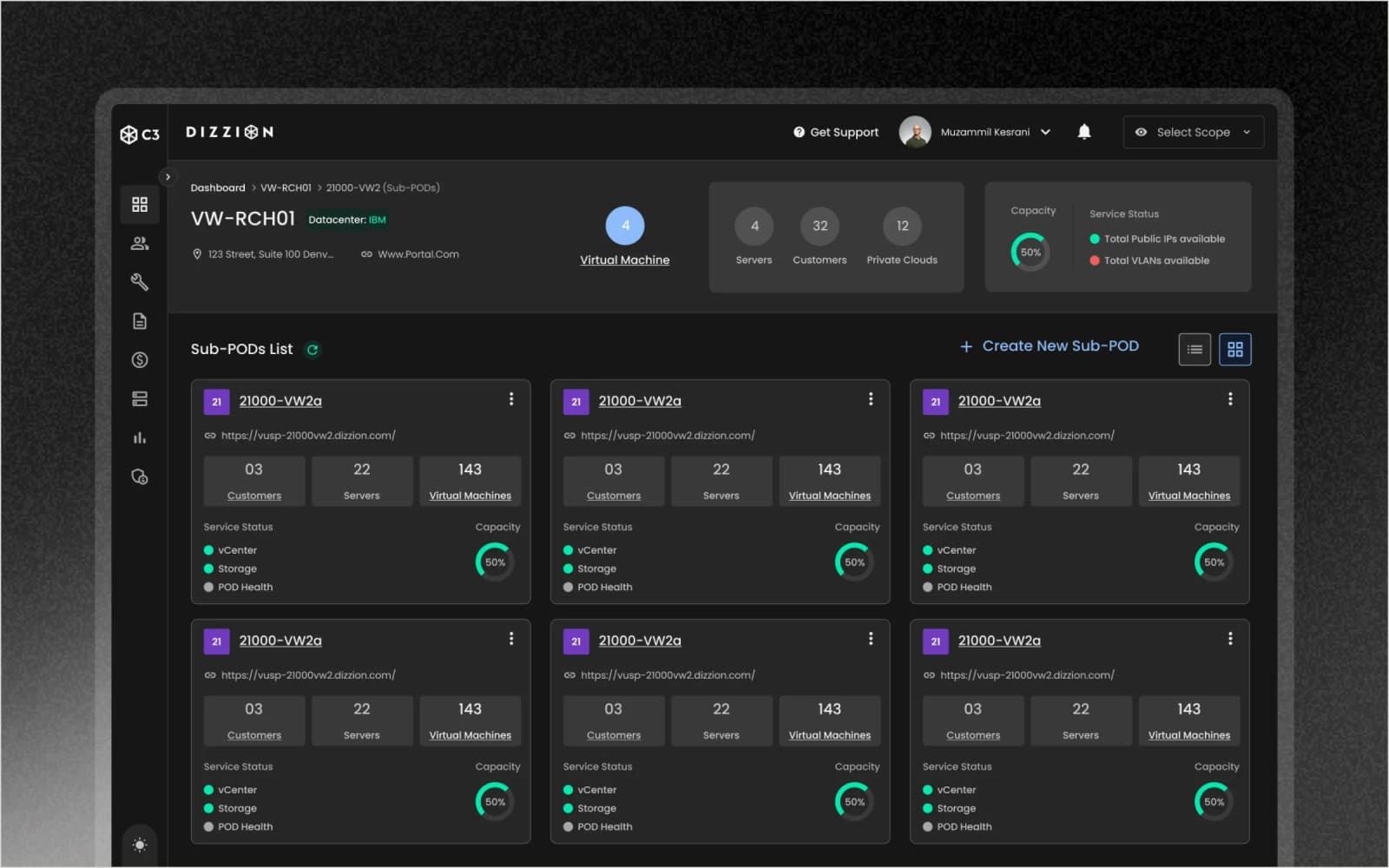
Task: Click the C3 cube logo icon
Action: 129,135
